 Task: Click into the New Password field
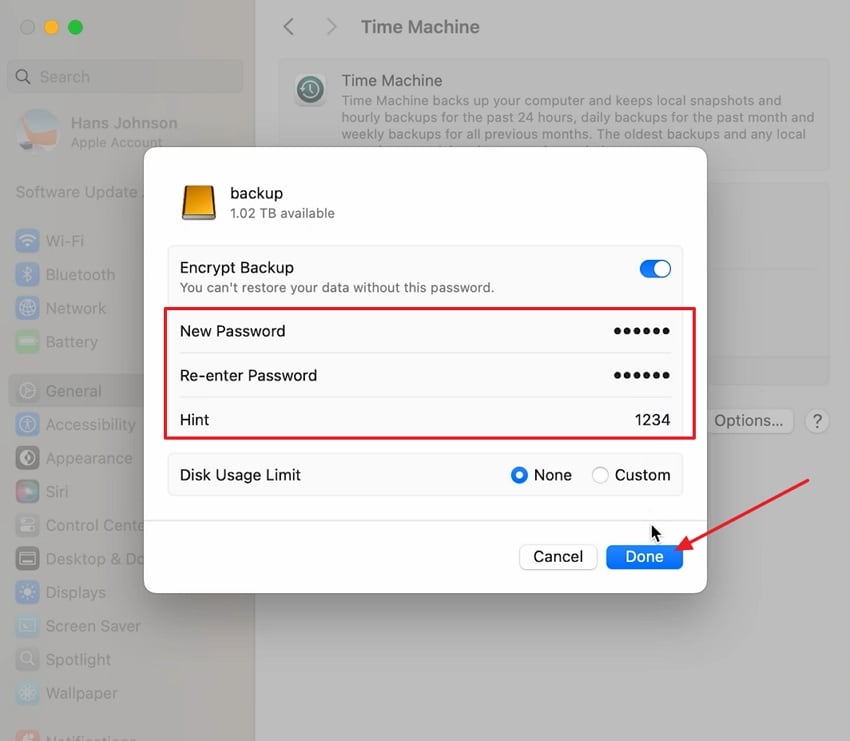click(425, 331)
